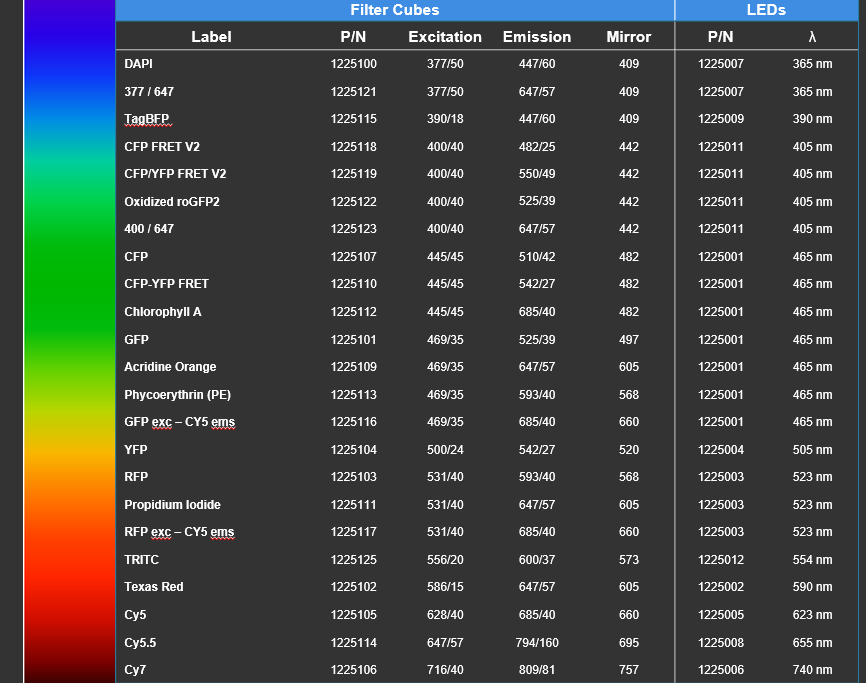Click part number "1225101"
Screen dimensions: 866x683
pos(353,340)
